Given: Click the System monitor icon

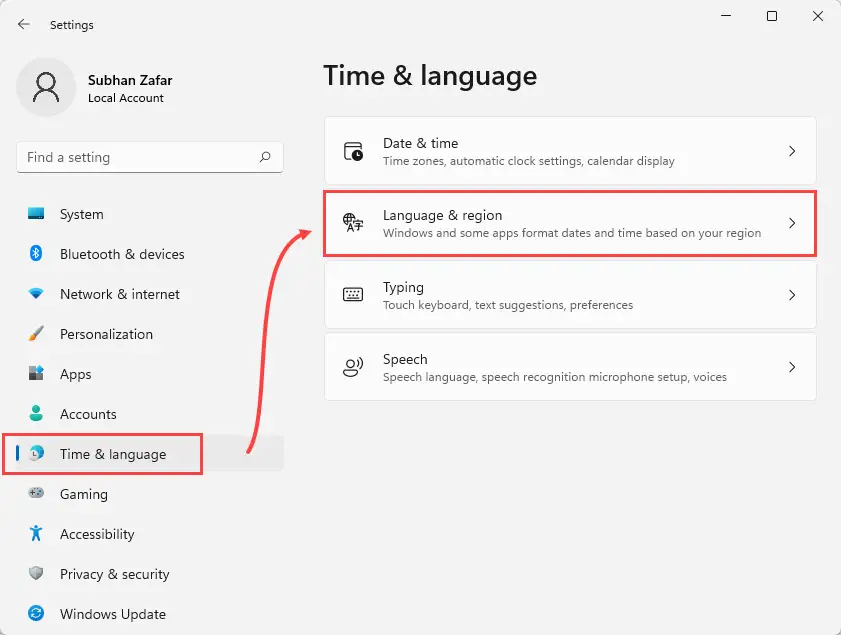Looking at the screenshot, I should pos(36,213).
